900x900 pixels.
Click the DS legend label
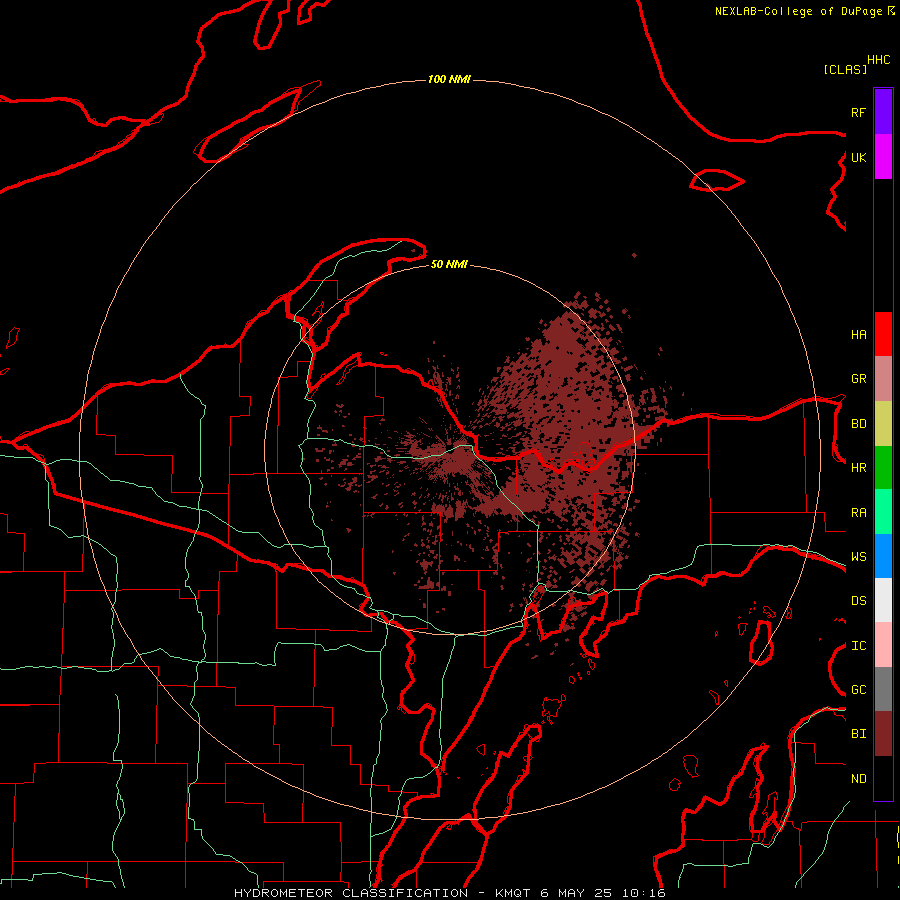point(858,601)
